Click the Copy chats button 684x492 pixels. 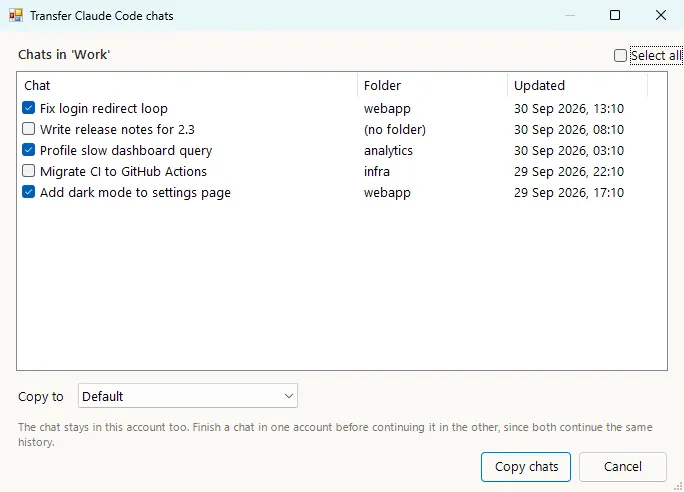526,467
